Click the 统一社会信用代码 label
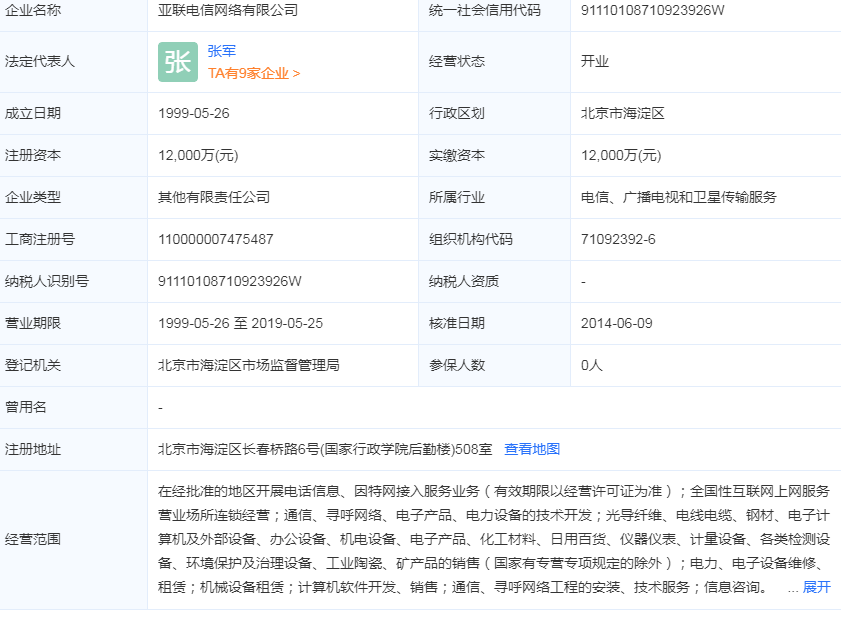 484,10
